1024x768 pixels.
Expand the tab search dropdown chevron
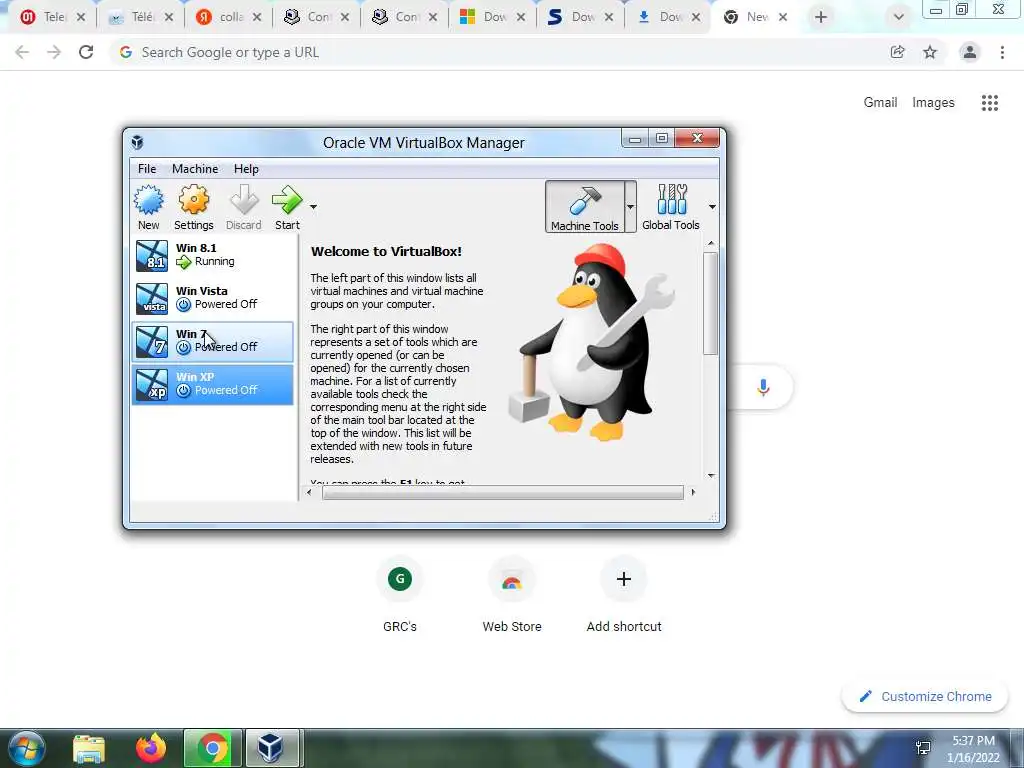coord(899,17)
